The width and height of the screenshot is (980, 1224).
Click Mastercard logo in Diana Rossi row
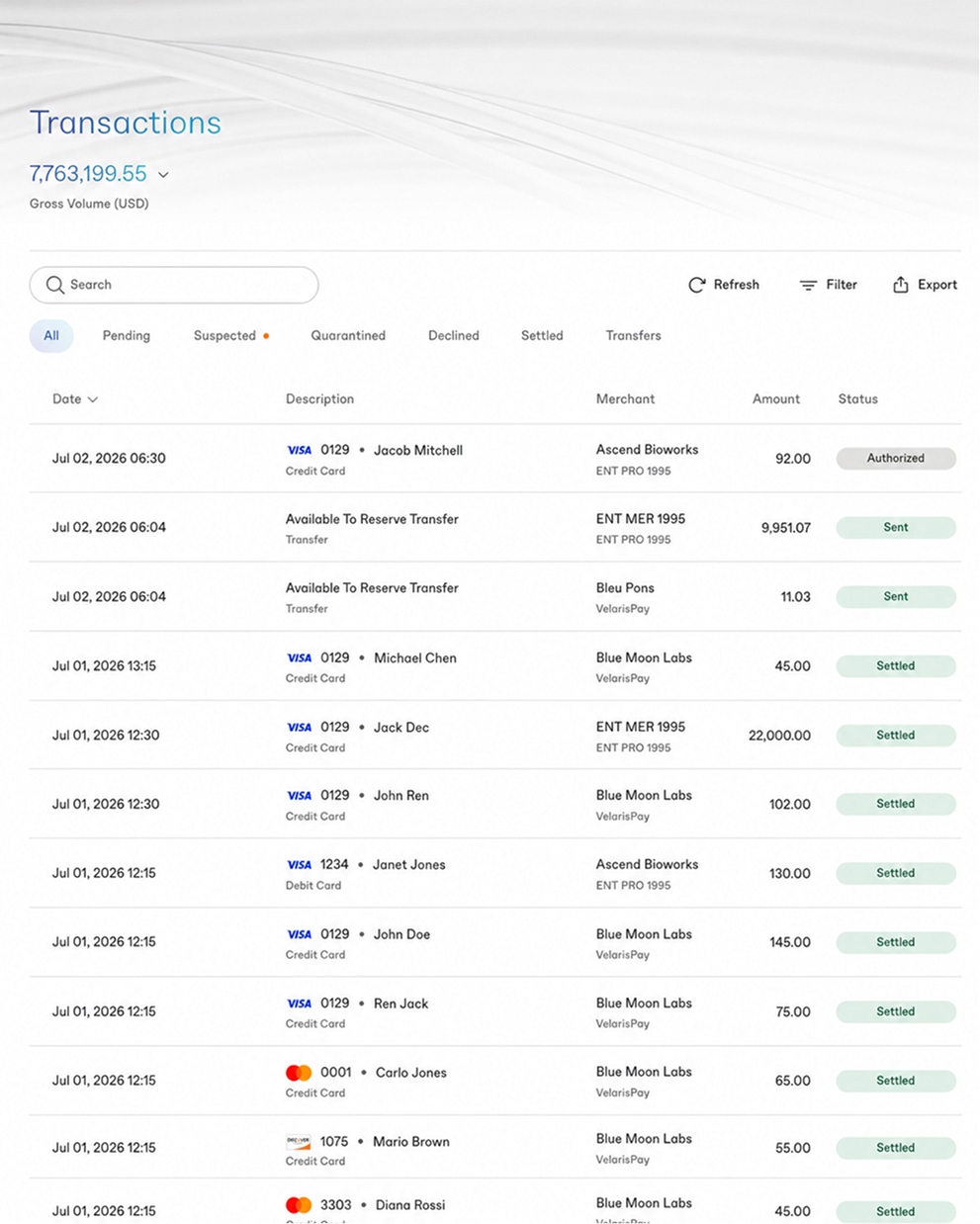pyautogui.click(x=299, y=1205)
